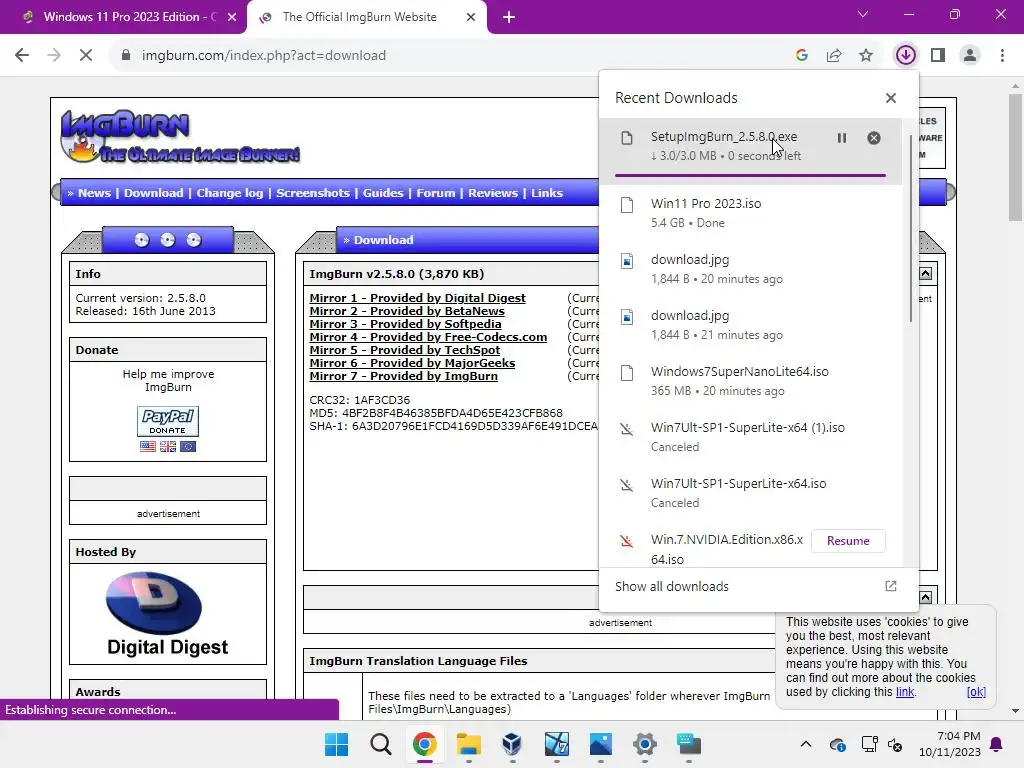This screenshot has width=1024, height=768.
Task: Collapse the ImgBurn v2.5.8.0 section
Action: 925,274
